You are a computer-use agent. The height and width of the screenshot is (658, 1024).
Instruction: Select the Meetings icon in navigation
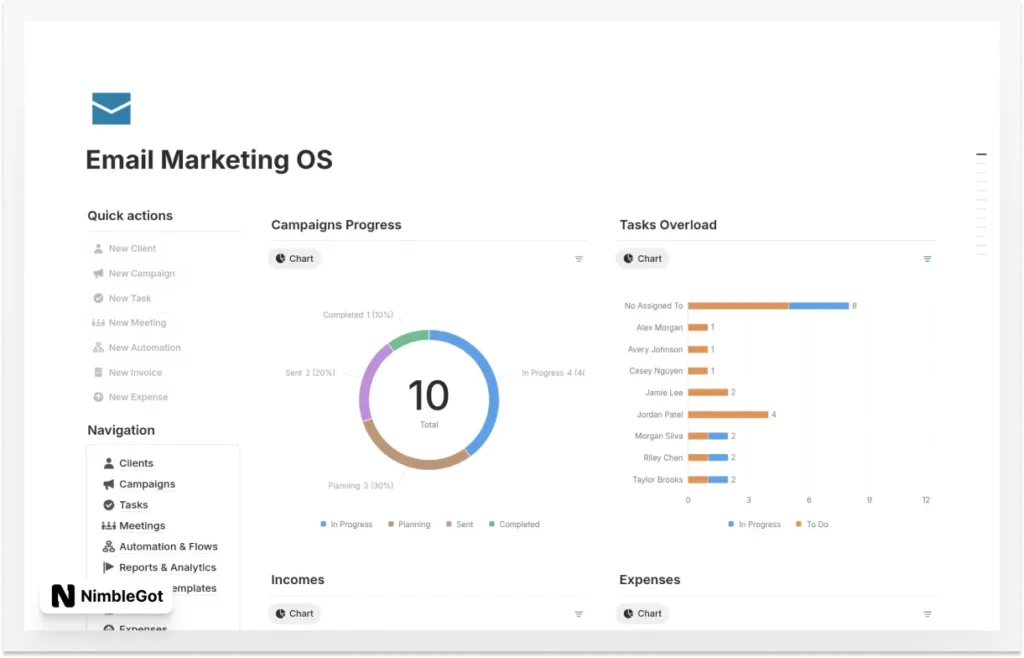coord(107,525)
